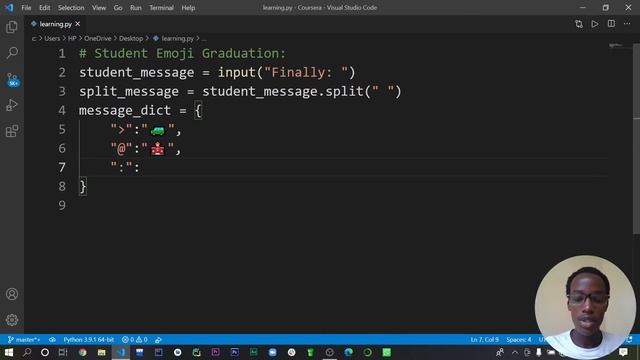Close the learning.py tab
640x360 pixels.
pos(78,24)
